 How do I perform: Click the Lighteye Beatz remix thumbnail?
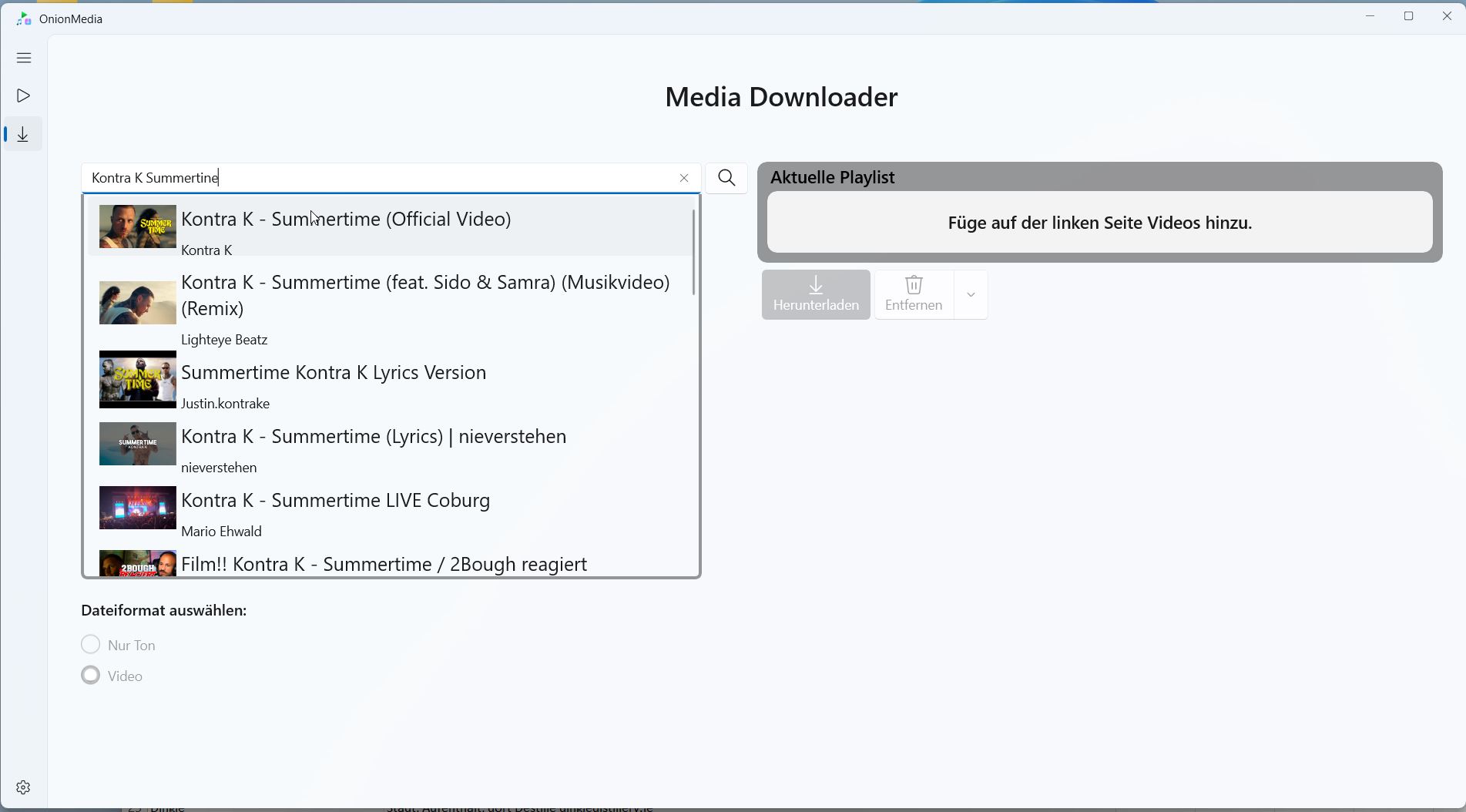(138, 303)
